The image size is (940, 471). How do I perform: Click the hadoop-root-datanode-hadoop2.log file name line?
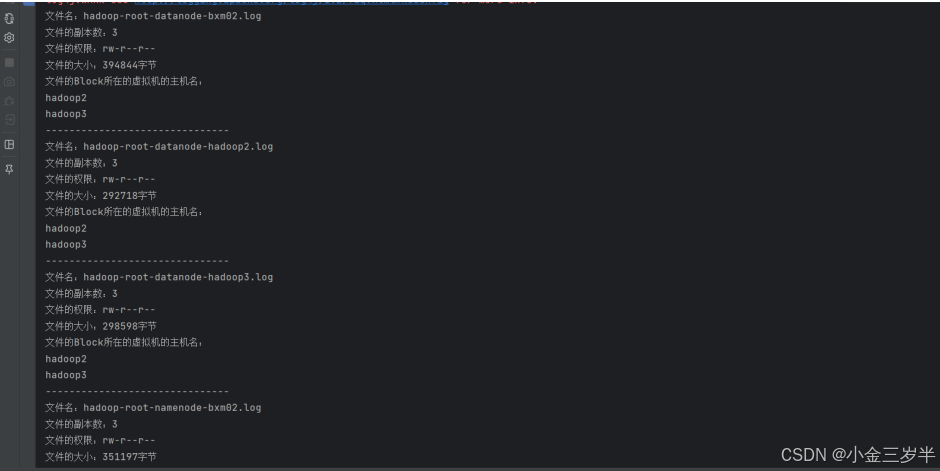(x=159, y=147)
